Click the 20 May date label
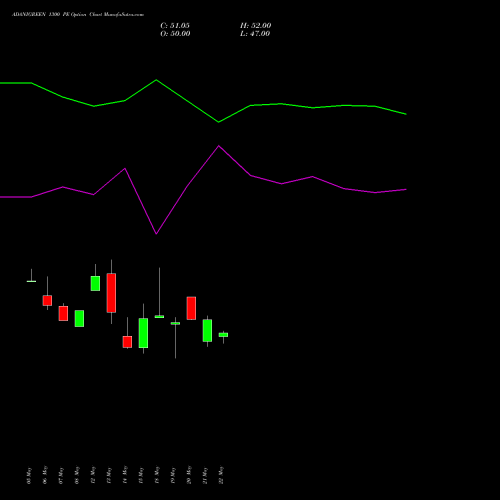This screenshot has height=500, width=500. (x=189, y=476)
